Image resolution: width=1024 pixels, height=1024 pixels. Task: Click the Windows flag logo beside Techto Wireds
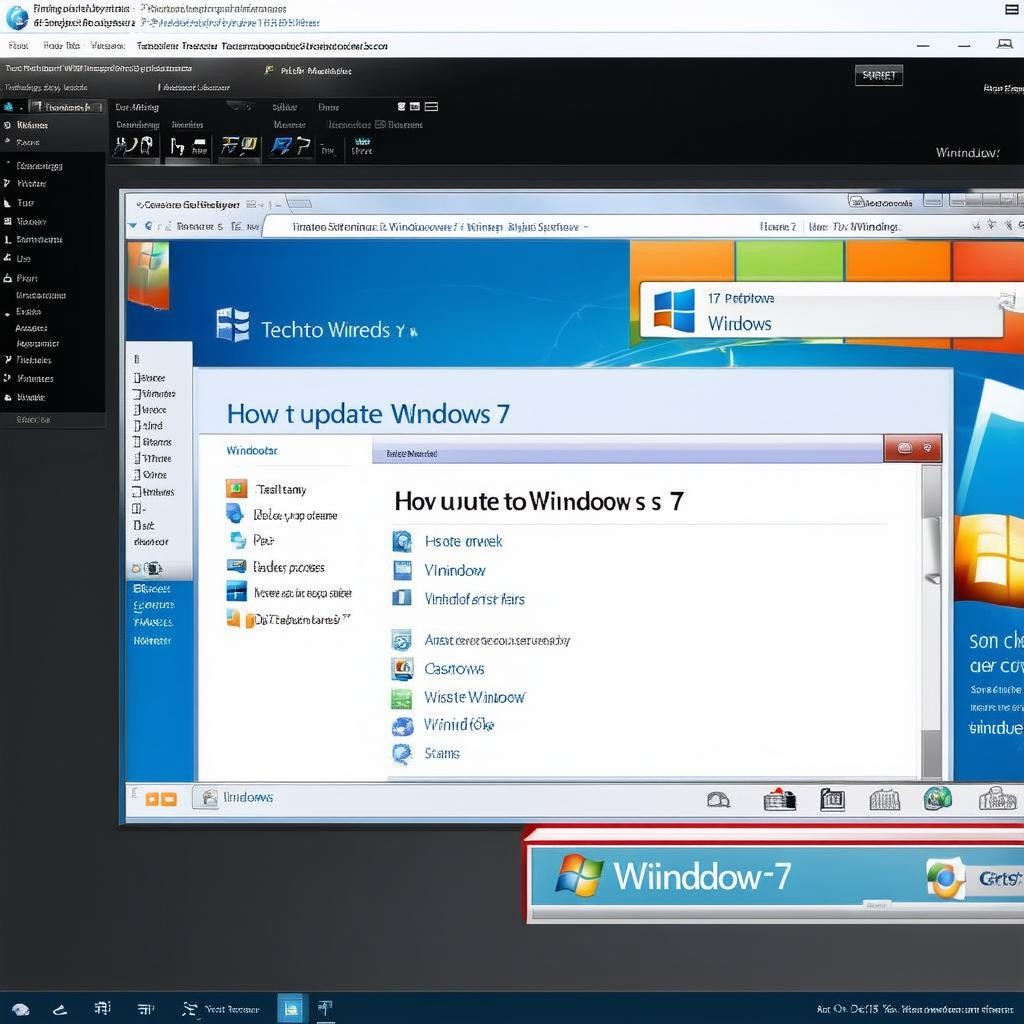(232, 327)
